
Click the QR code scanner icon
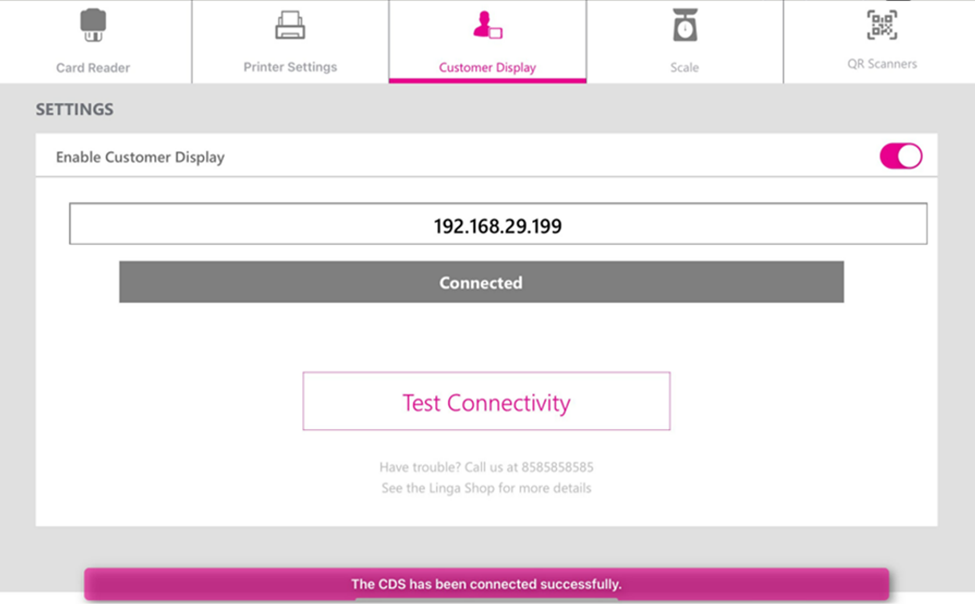pyautogui.click(x=881, y=25)
